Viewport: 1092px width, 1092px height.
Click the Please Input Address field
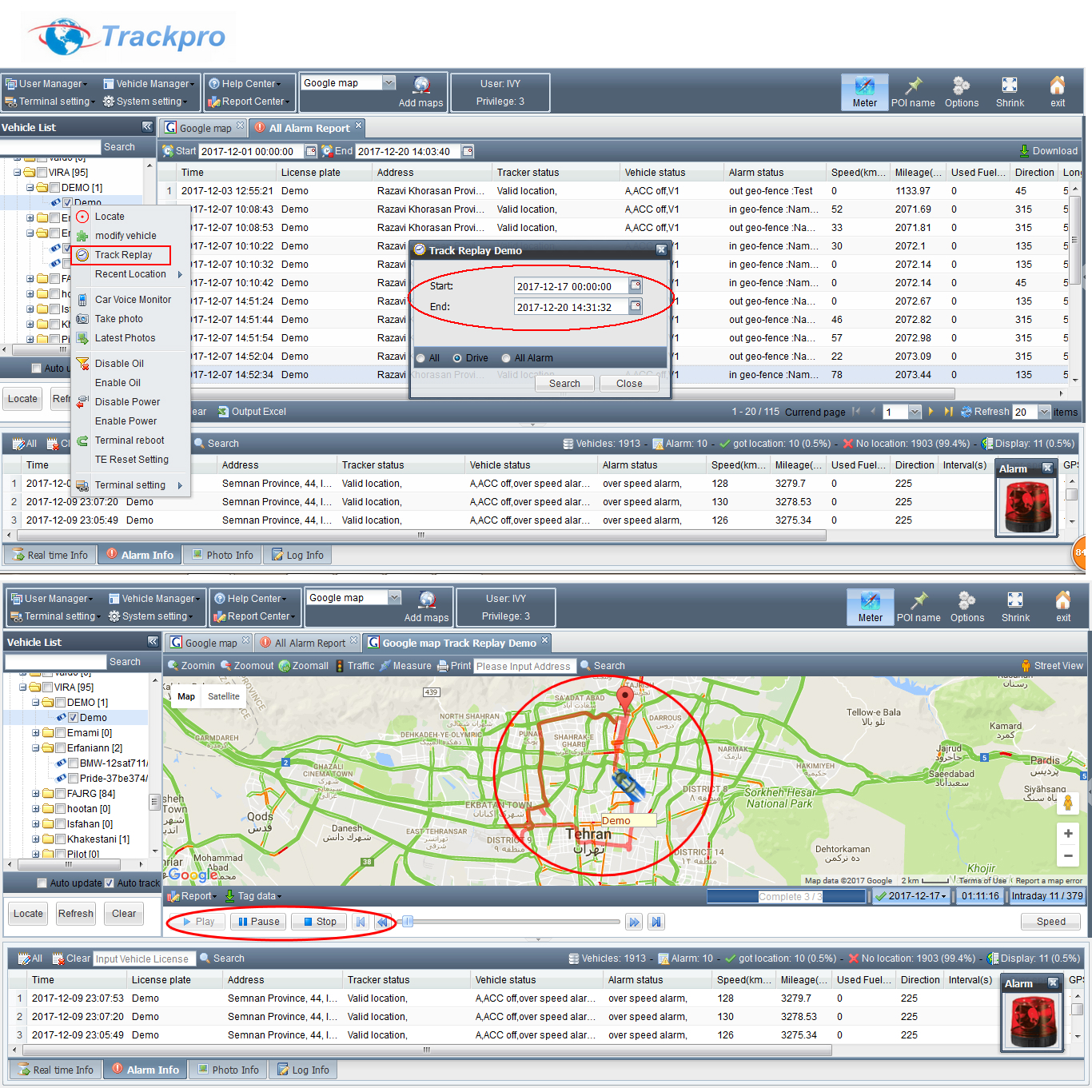pos(524,666)
